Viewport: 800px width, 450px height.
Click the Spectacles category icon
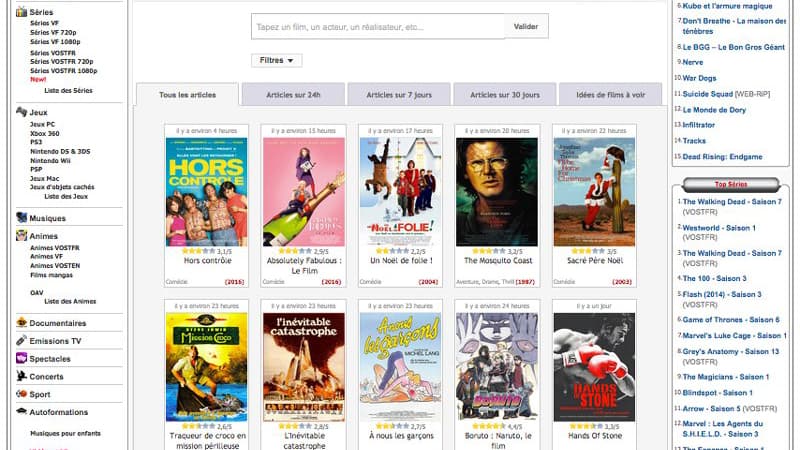coord(21,358)
